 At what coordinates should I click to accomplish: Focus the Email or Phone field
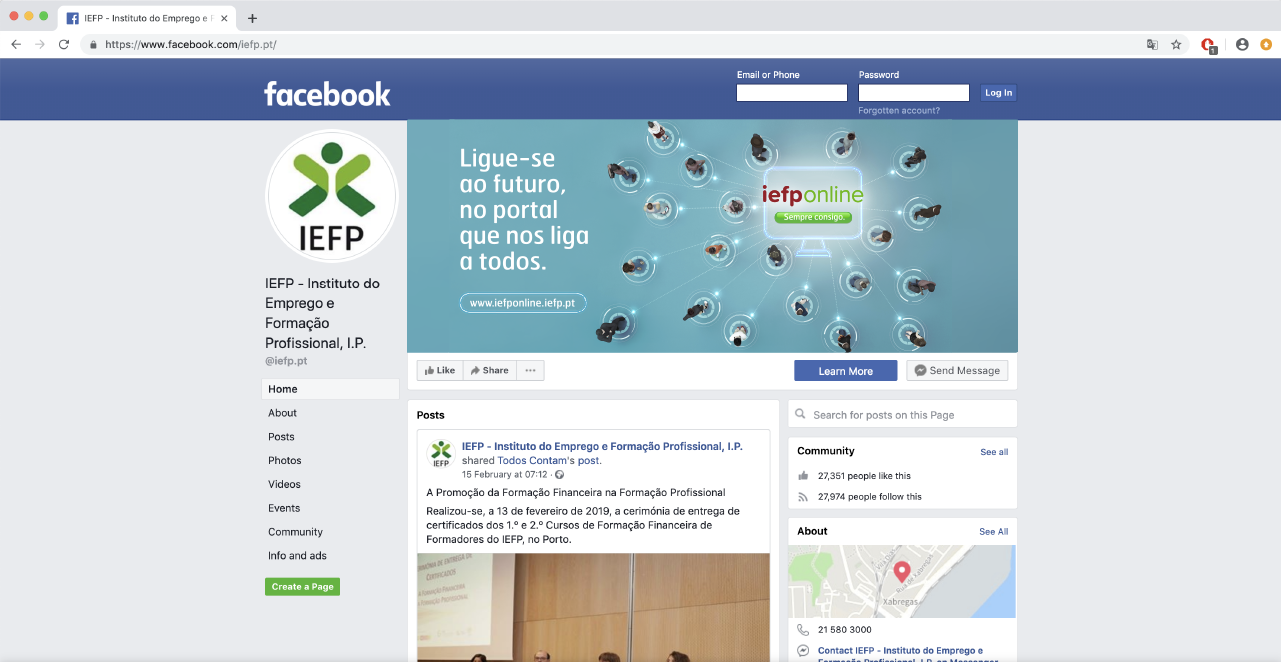click(x=792, y=93)
